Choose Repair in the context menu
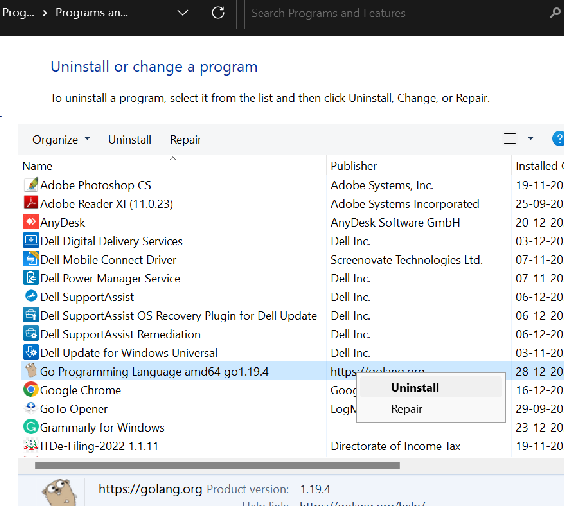The height and width of the screenshot is (506, 564). 431,409
